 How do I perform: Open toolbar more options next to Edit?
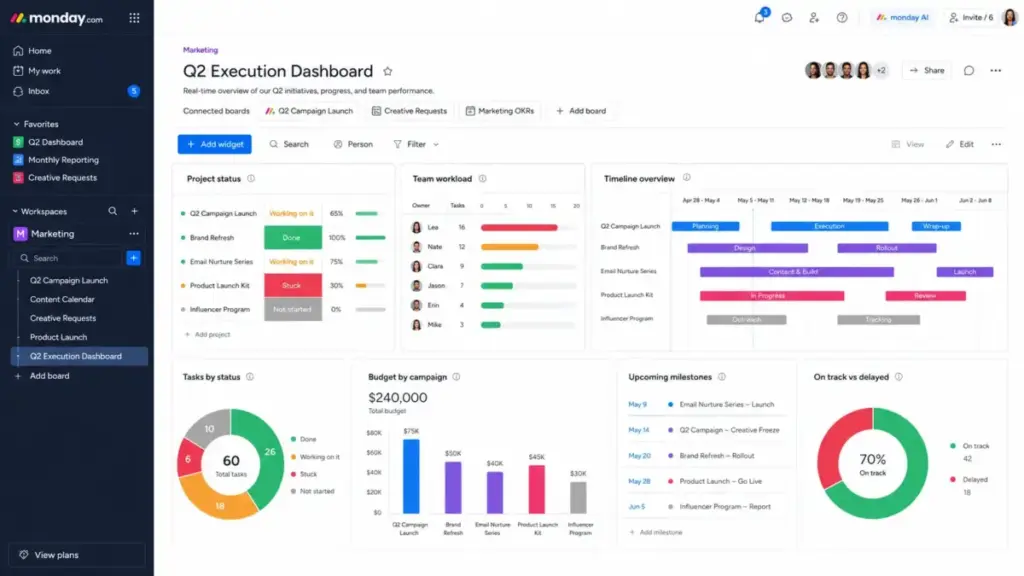[996, 144]
